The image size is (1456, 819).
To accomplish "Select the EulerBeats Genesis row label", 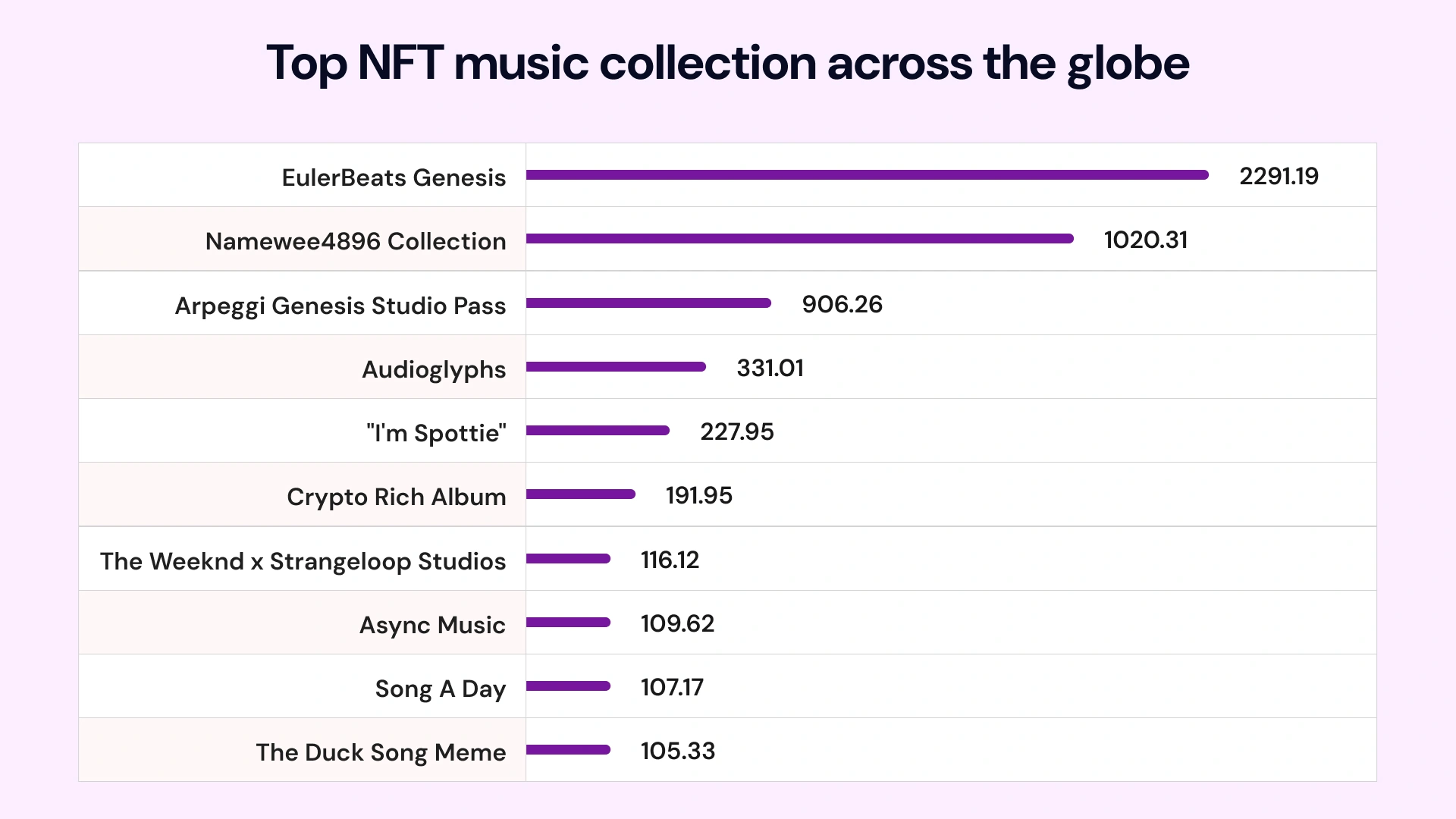I will pos(394,177).
